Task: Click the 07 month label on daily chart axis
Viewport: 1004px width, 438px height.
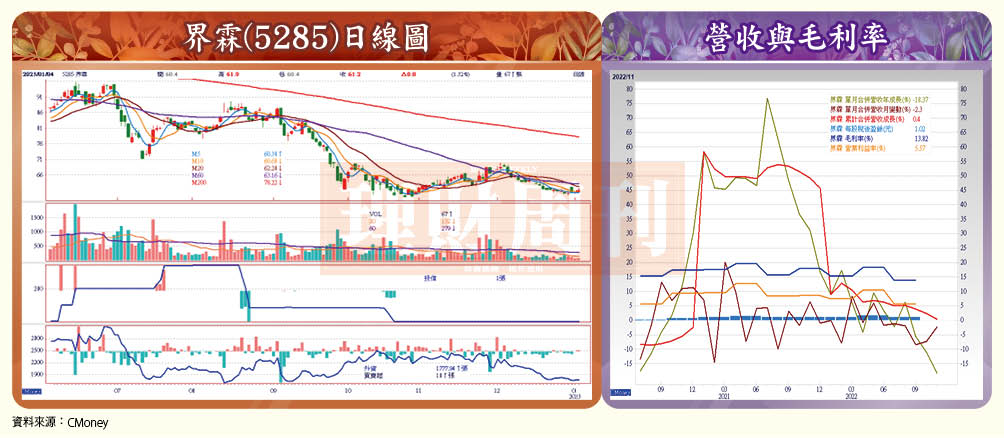Action: point(116,389)
